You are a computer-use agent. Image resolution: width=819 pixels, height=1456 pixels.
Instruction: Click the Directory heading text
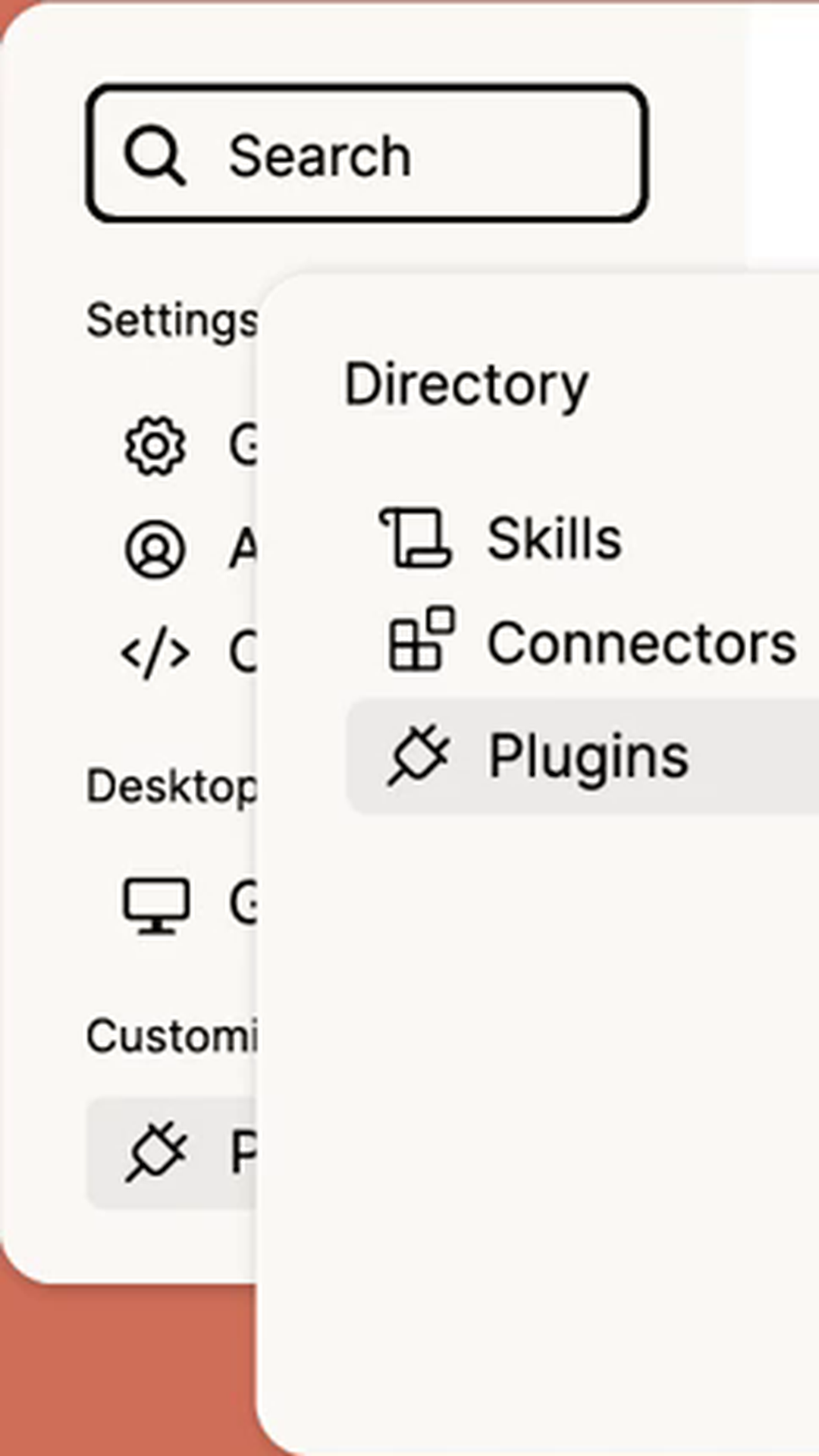(x=466, y=387)
